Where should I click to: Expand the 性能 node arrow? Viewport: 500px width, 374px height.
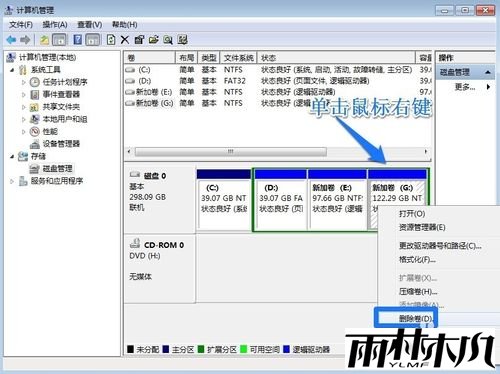click(24, 131)
